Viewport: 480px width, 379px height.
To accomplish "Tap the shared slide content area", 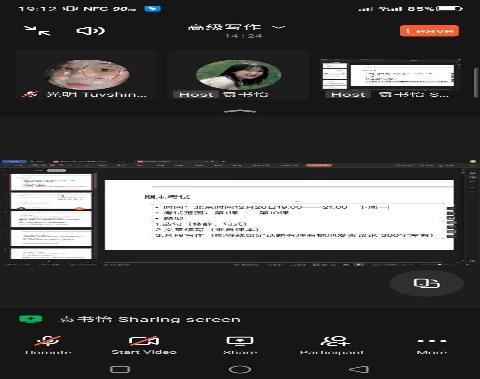I will click(x=279, y=215).
